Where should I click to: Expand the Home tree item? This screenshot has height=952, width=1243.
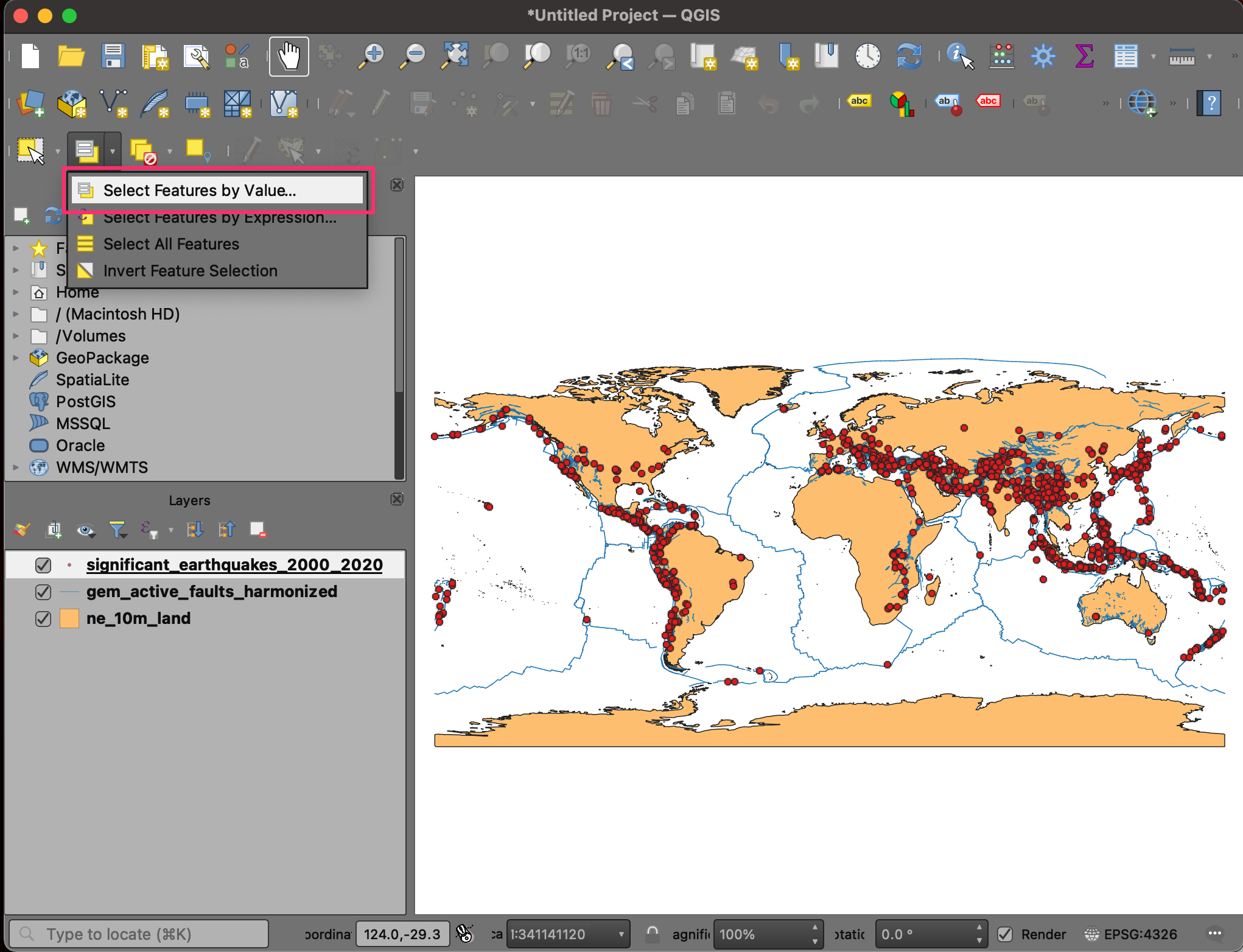coord(16,293)
